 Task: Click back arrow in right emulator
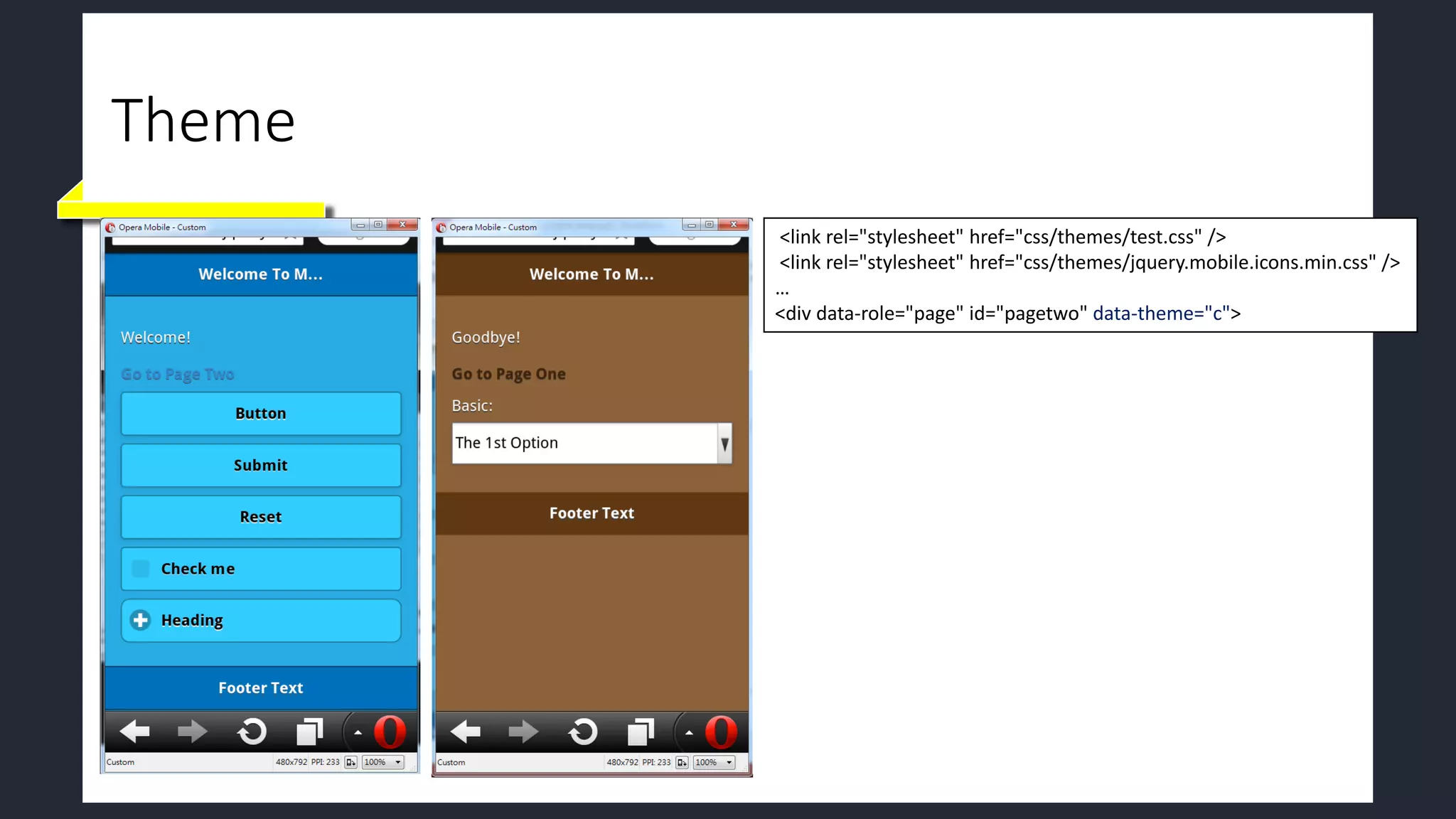point(466,731)
